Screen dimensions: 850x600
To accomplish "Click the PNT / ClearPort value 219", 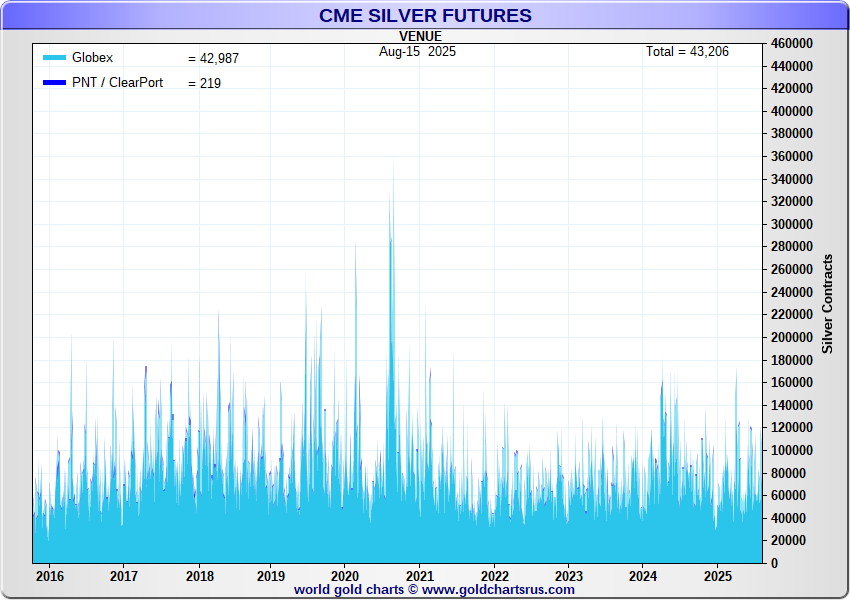I will (204, 84).
